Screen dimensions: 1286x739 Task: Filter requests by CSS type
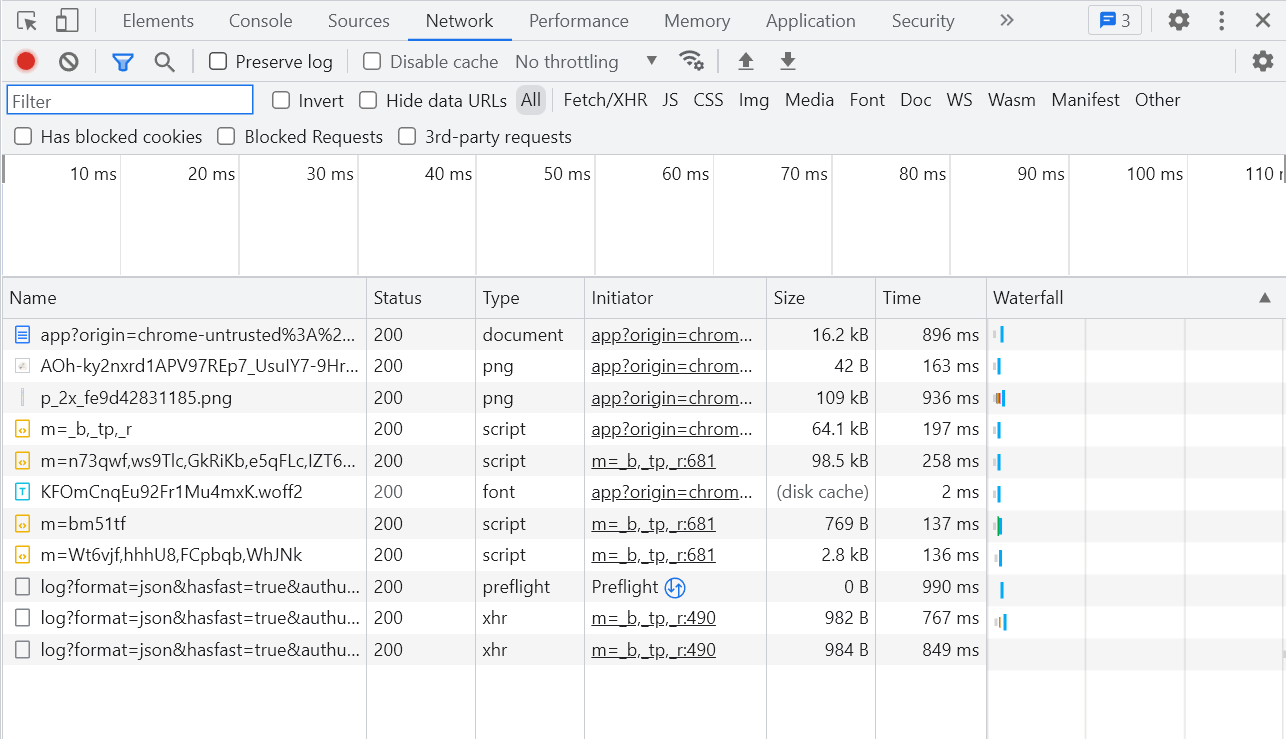pyautogui.click(x=708, y=100)
